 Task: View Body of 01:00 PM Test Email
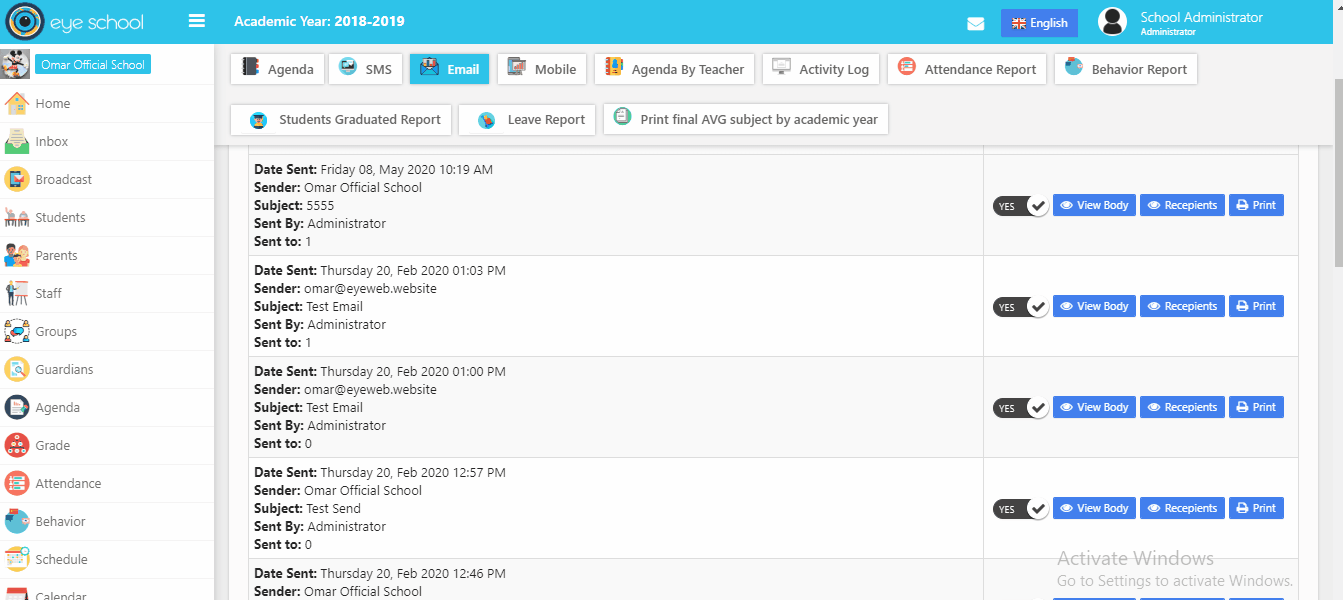(x=1094, y=407)
